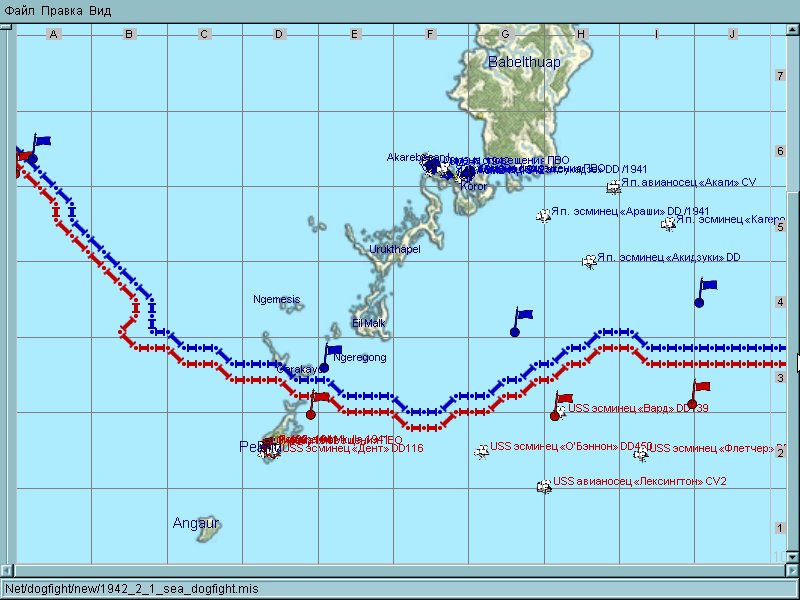Select the USS carrier «Лексингтон» CV2 icon

[x=544, y=486]
